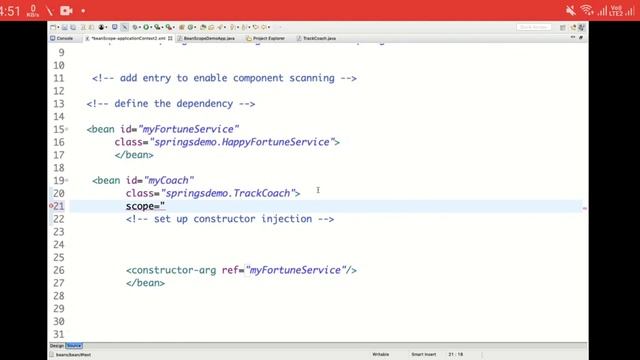Click the New file toolbar icon
The image size is (640, 360).
tap(53, 27)
